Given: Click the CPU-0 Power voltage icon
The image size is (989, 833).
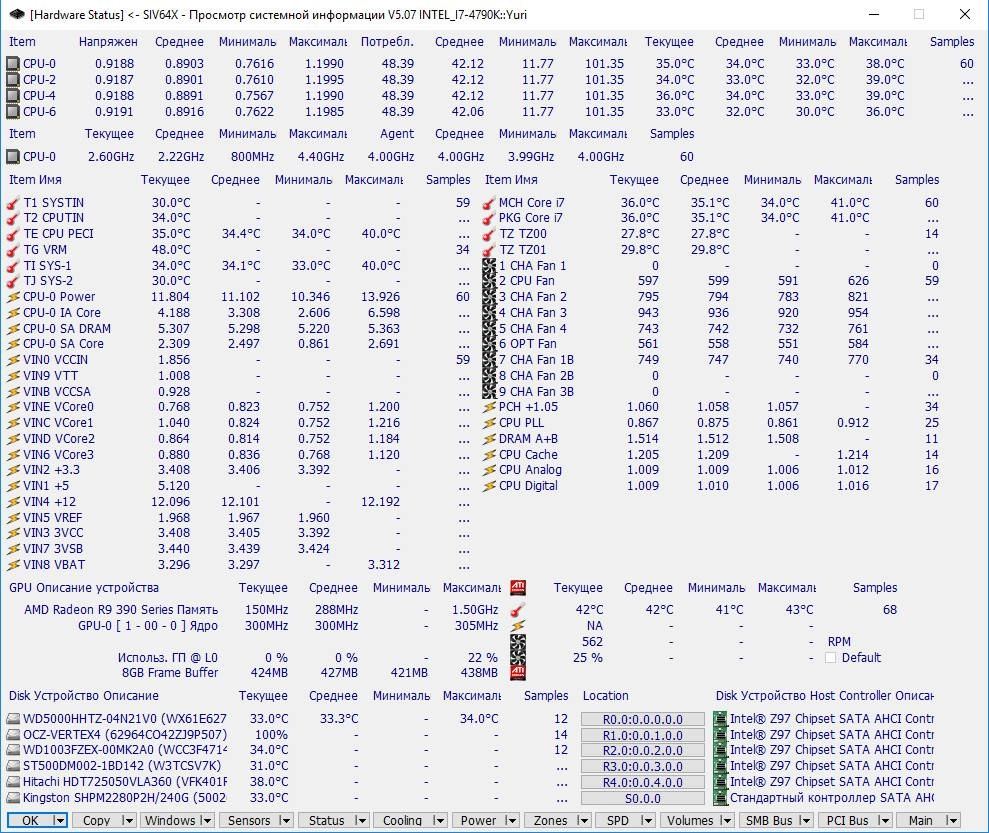Looking at the screenshot, I should pos(13,297).
